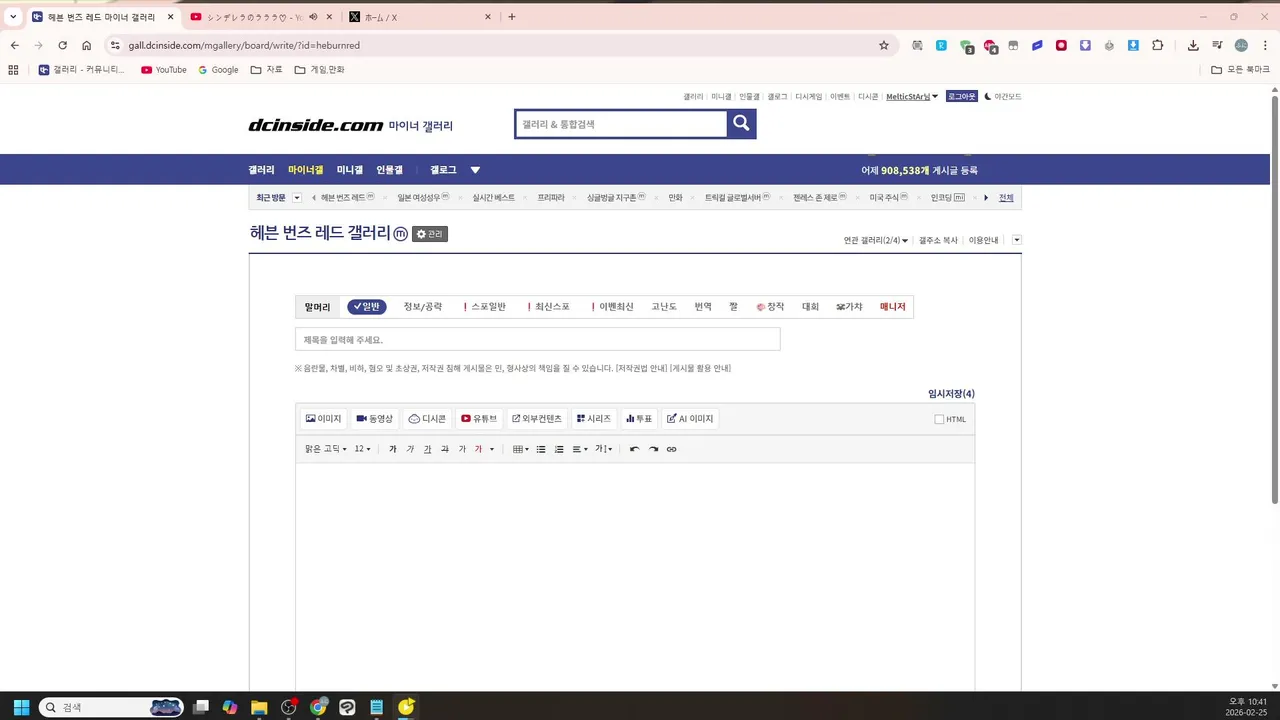Go to 마이너갤 in main navigation
This screenshot has height=720, width=1280.
pos(306,170)
